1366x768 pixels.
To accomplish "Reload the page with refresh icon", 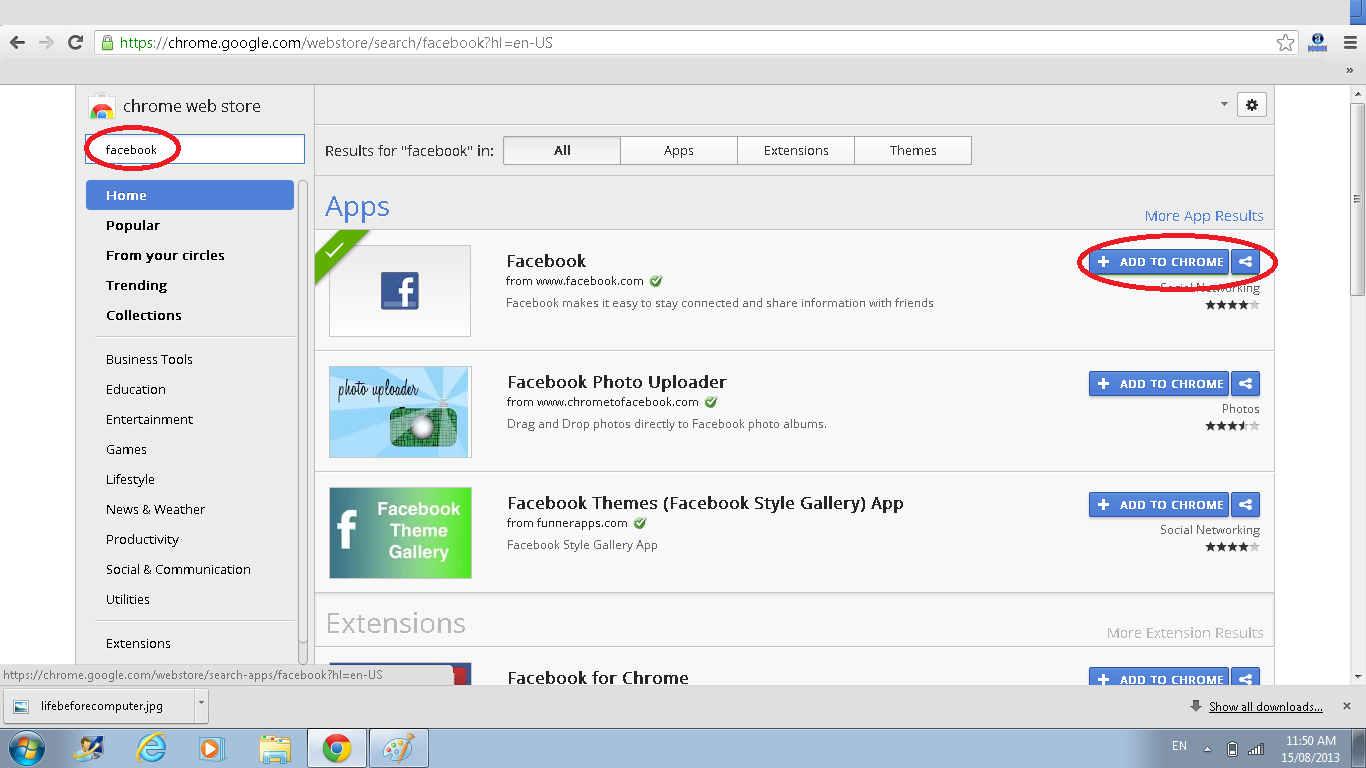I will (75, 43).
